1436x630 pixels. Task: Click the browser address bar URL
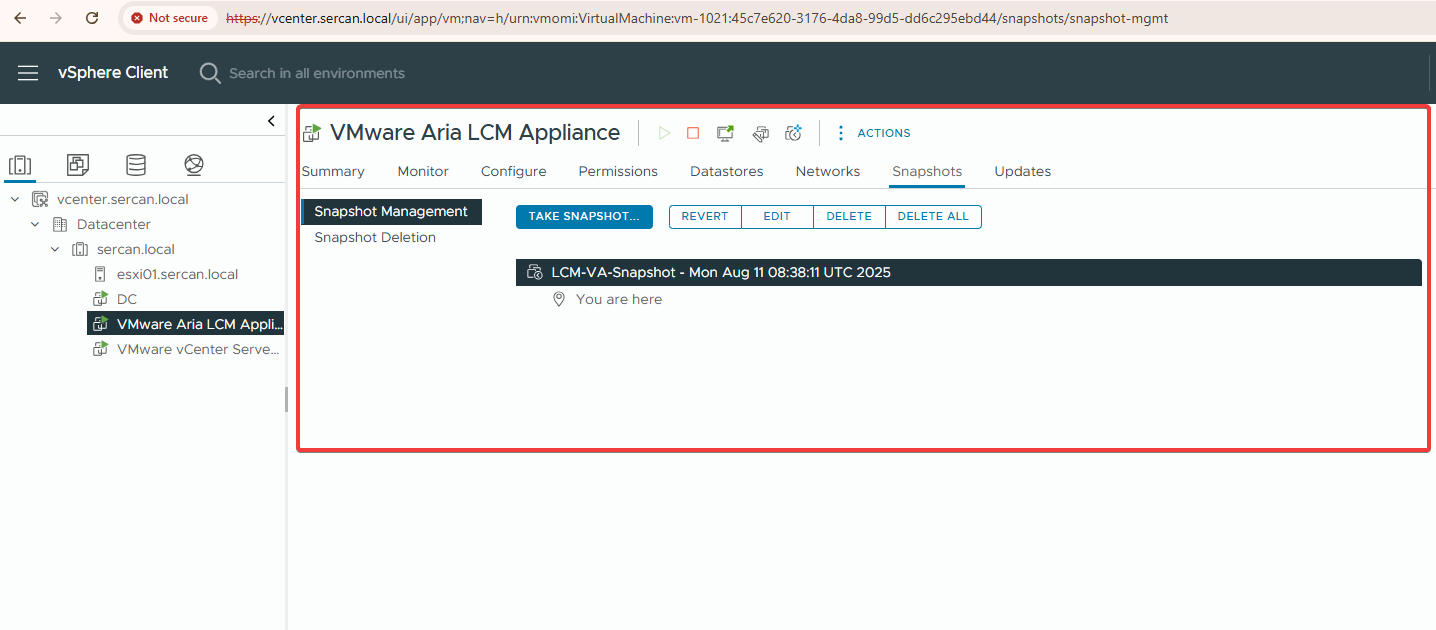pyautogui.click(x=696, y=18)
